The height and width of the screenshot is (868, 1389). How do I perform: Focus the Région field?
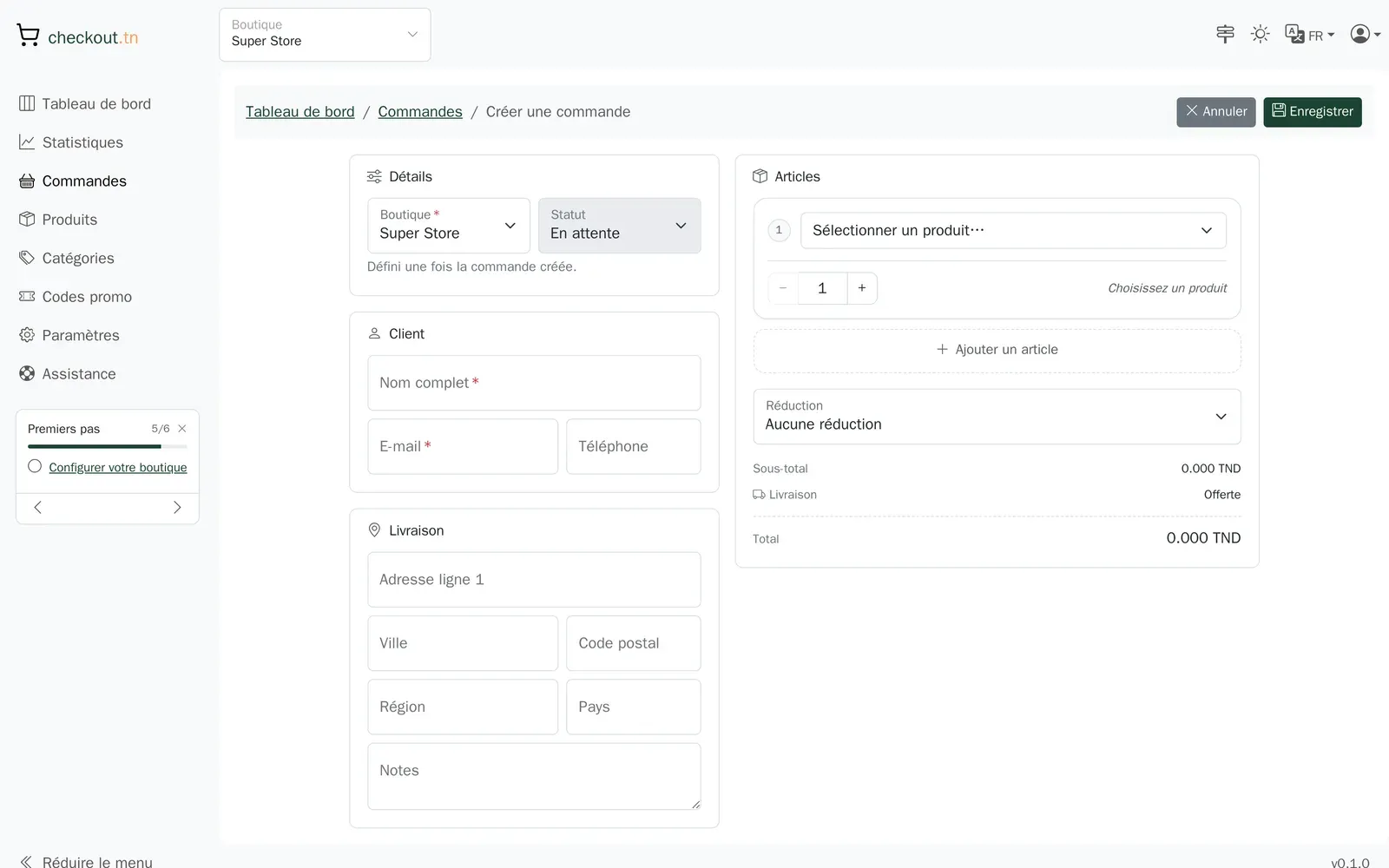coord(463,707)
